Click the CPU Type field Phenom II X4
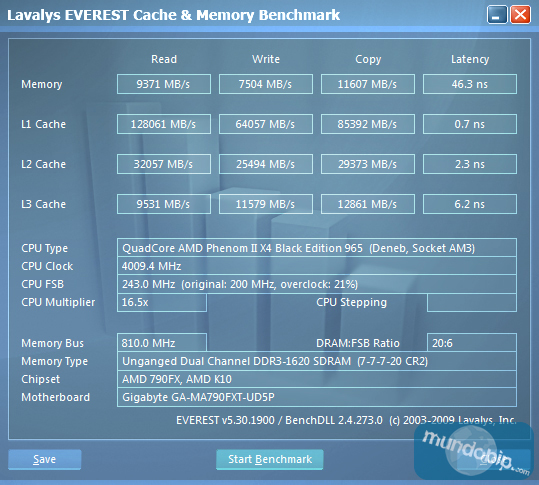539x485 pixels. tap(317, 248)
